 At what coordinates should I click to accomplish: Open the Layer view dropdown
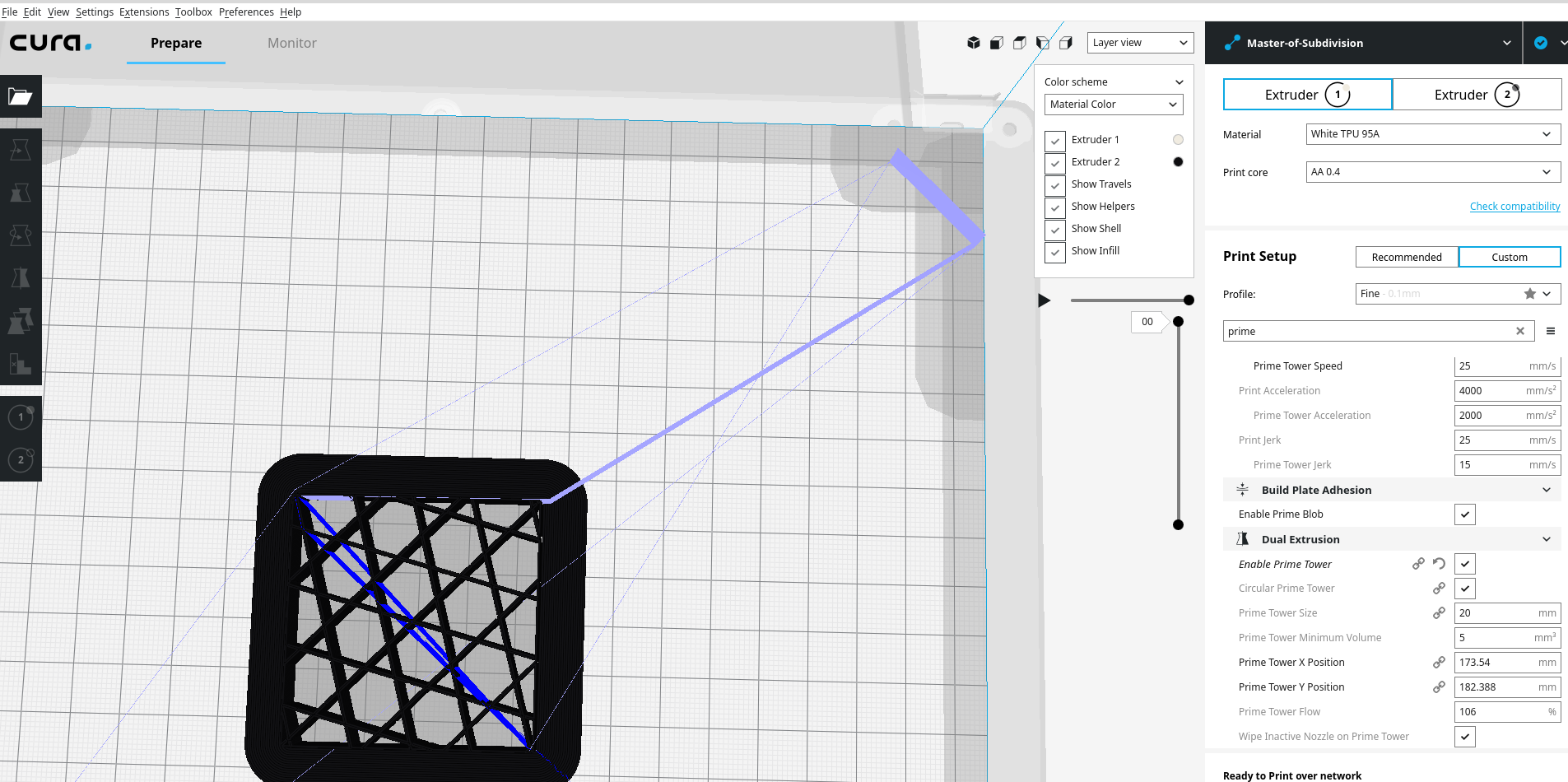pyautogui.click(x=1140, y=42)
